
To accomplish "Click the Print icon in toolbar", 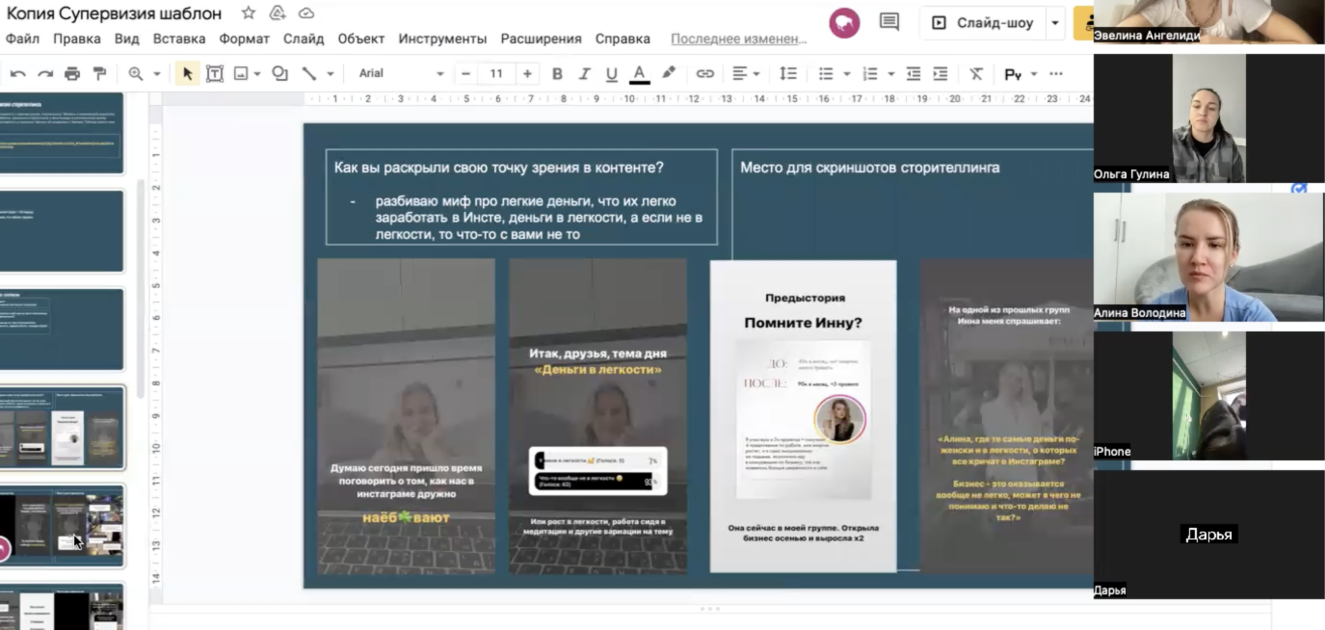I will pos(72,74).
